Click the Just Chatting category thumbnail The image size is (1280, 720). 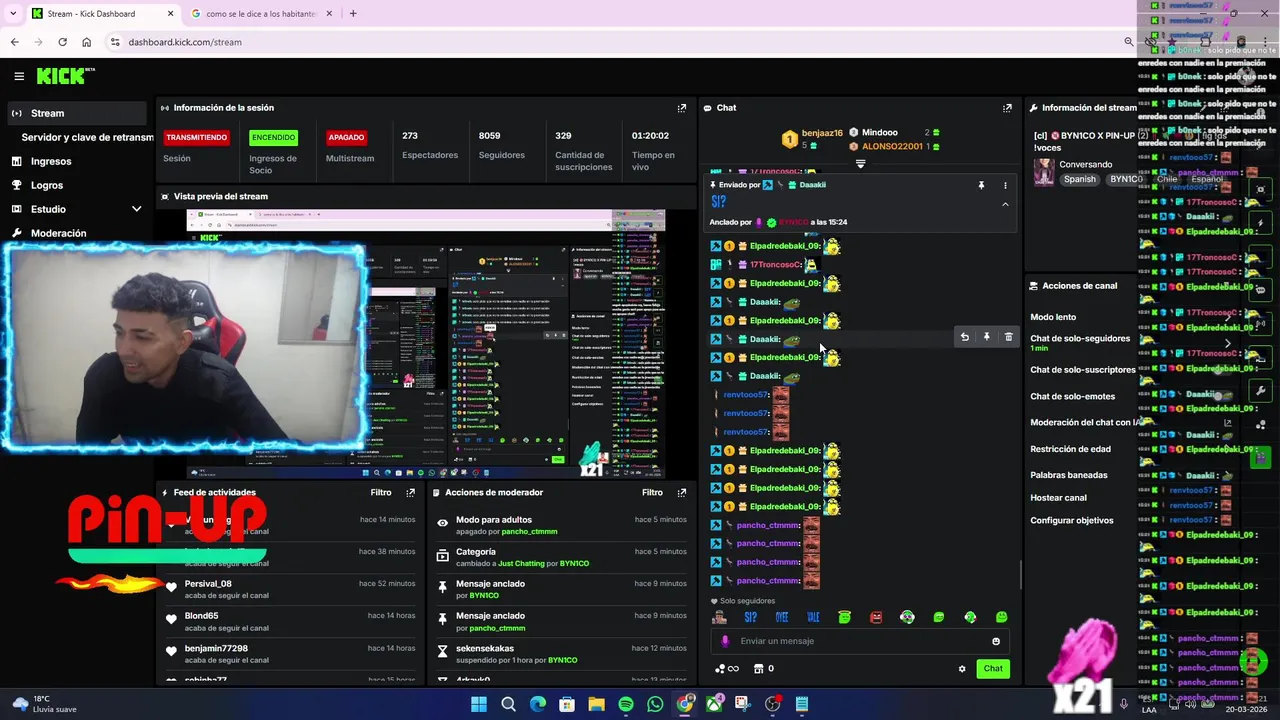(1044, 172)
